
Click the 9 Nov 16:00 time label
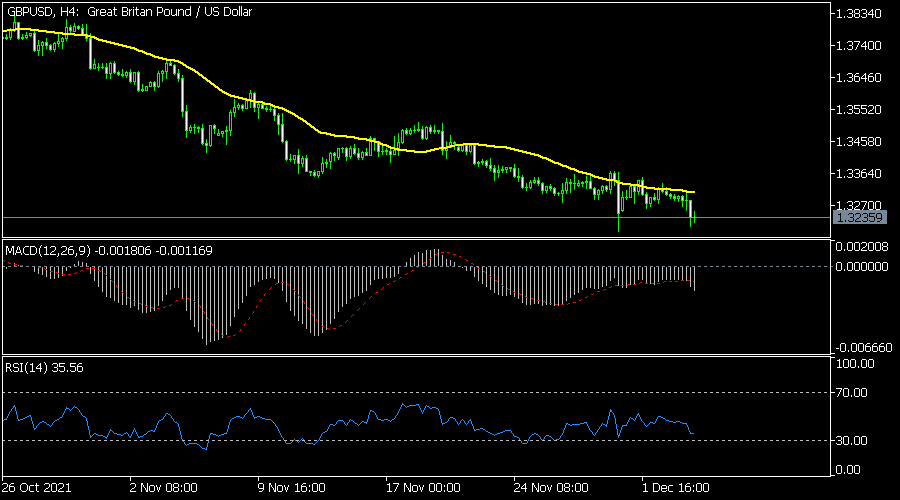[292, 488]
